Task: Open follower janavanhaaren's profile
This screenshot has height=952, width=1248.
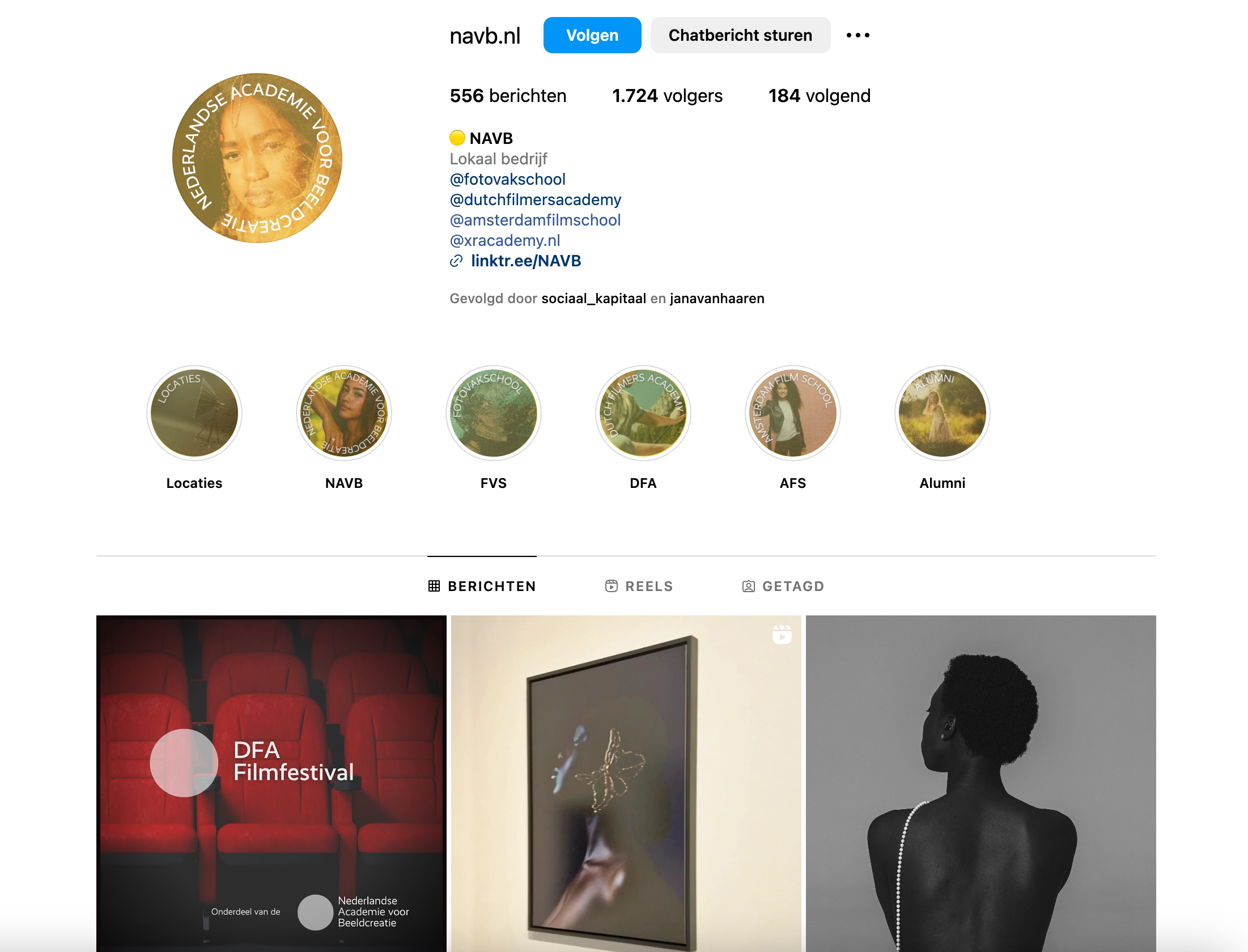Action: (x=717, y=299)
